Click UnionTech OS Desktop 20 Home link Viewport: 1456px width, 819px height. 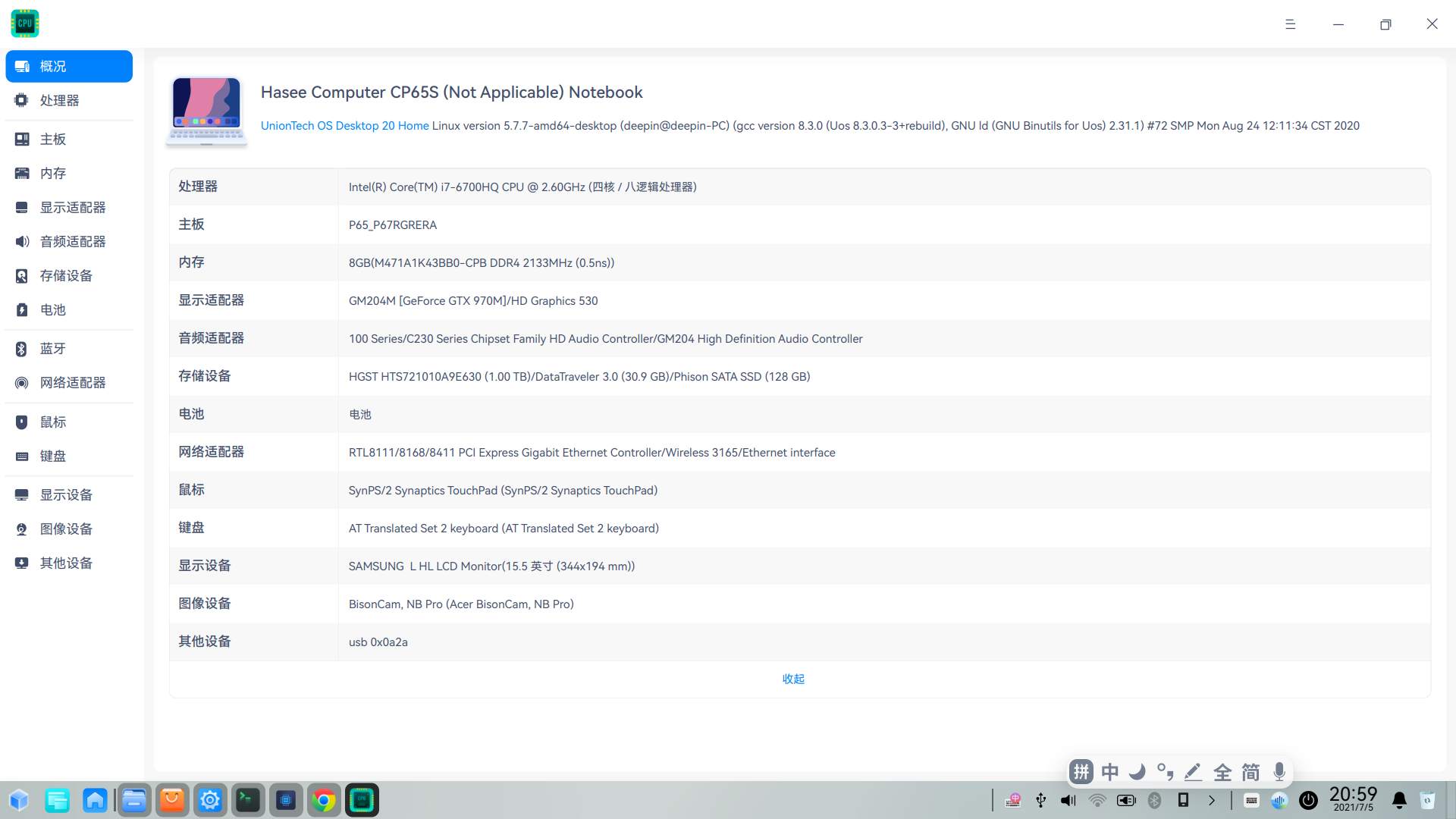click(344, 126)
